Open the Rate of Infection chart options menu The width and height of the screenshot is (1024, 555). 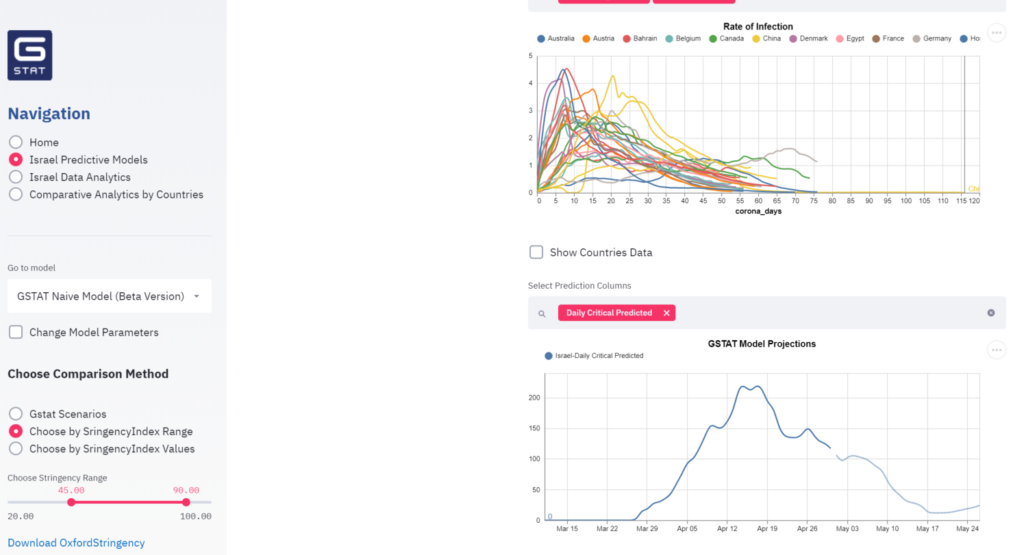996,33
